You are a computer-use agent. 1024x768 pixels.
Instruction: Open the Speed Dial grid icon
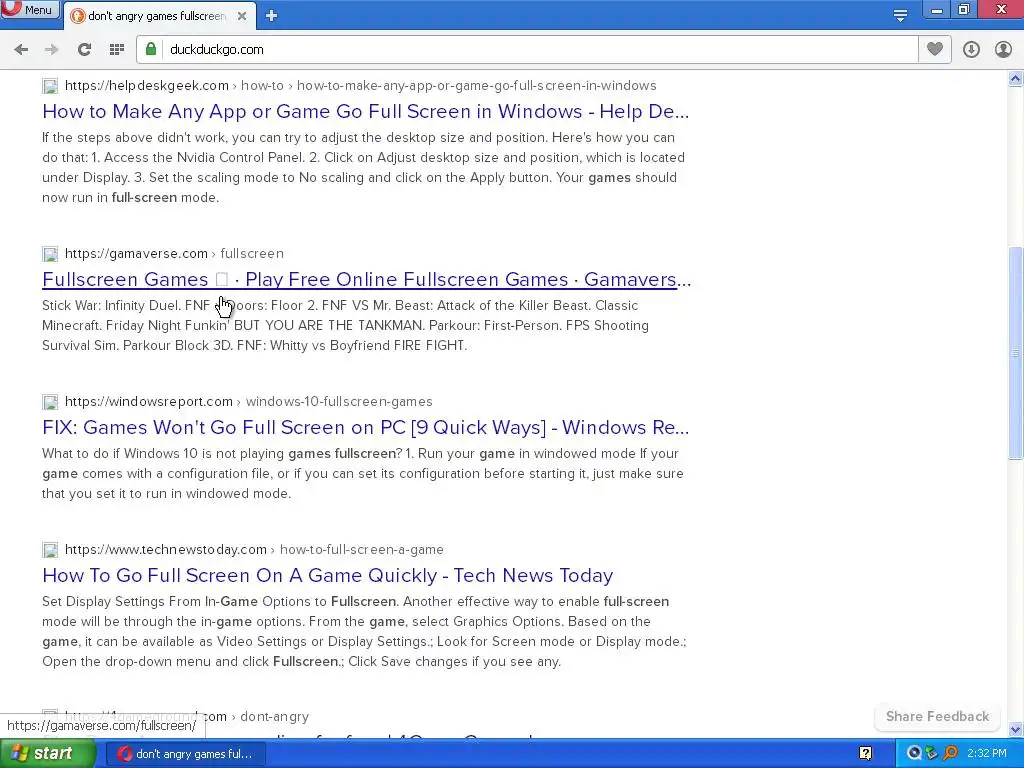(x=117, y=50)
